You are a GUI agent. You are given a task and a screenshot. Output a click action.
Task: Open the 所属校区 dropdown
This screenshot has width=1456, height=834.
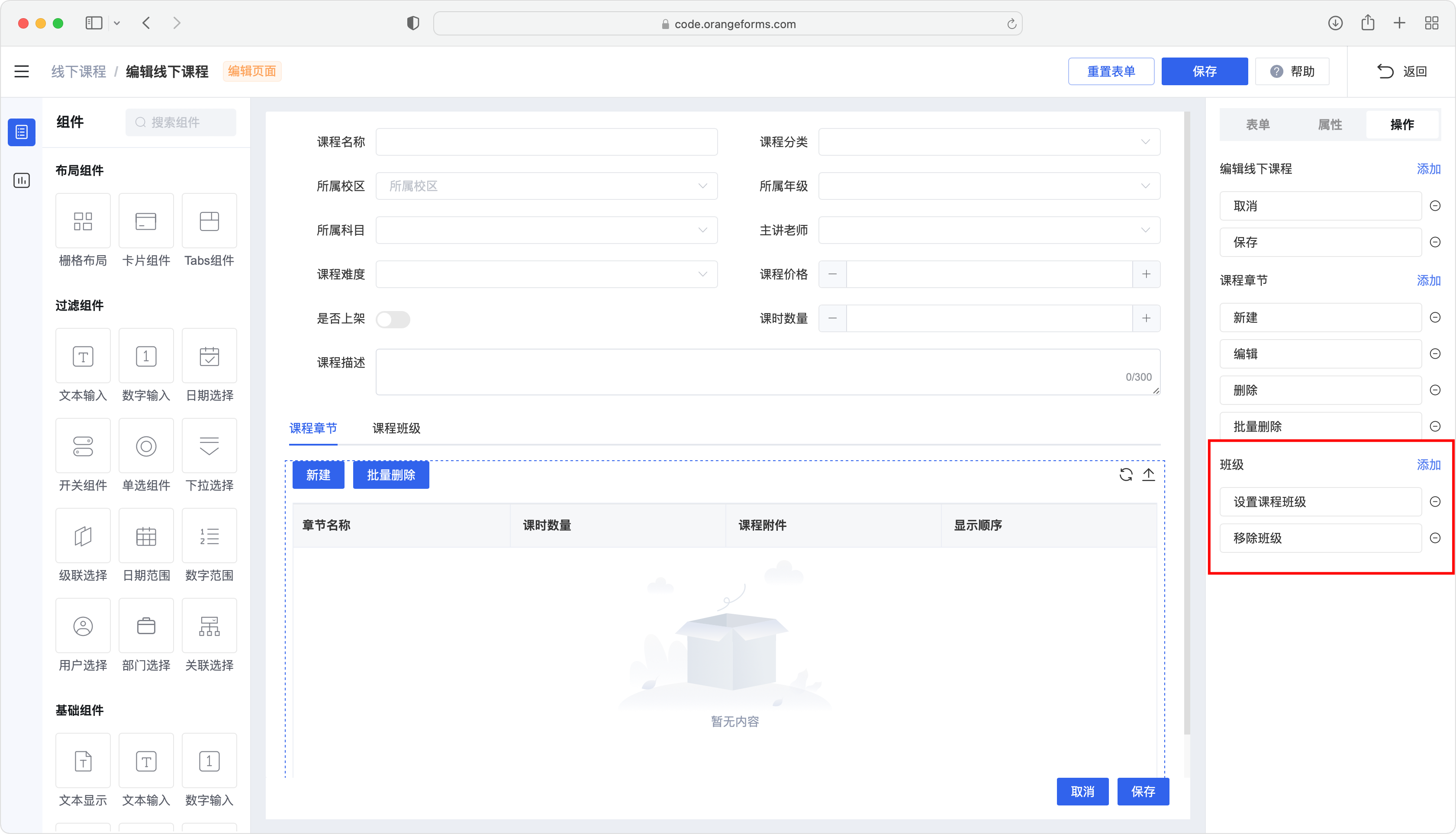pos(547,186)
